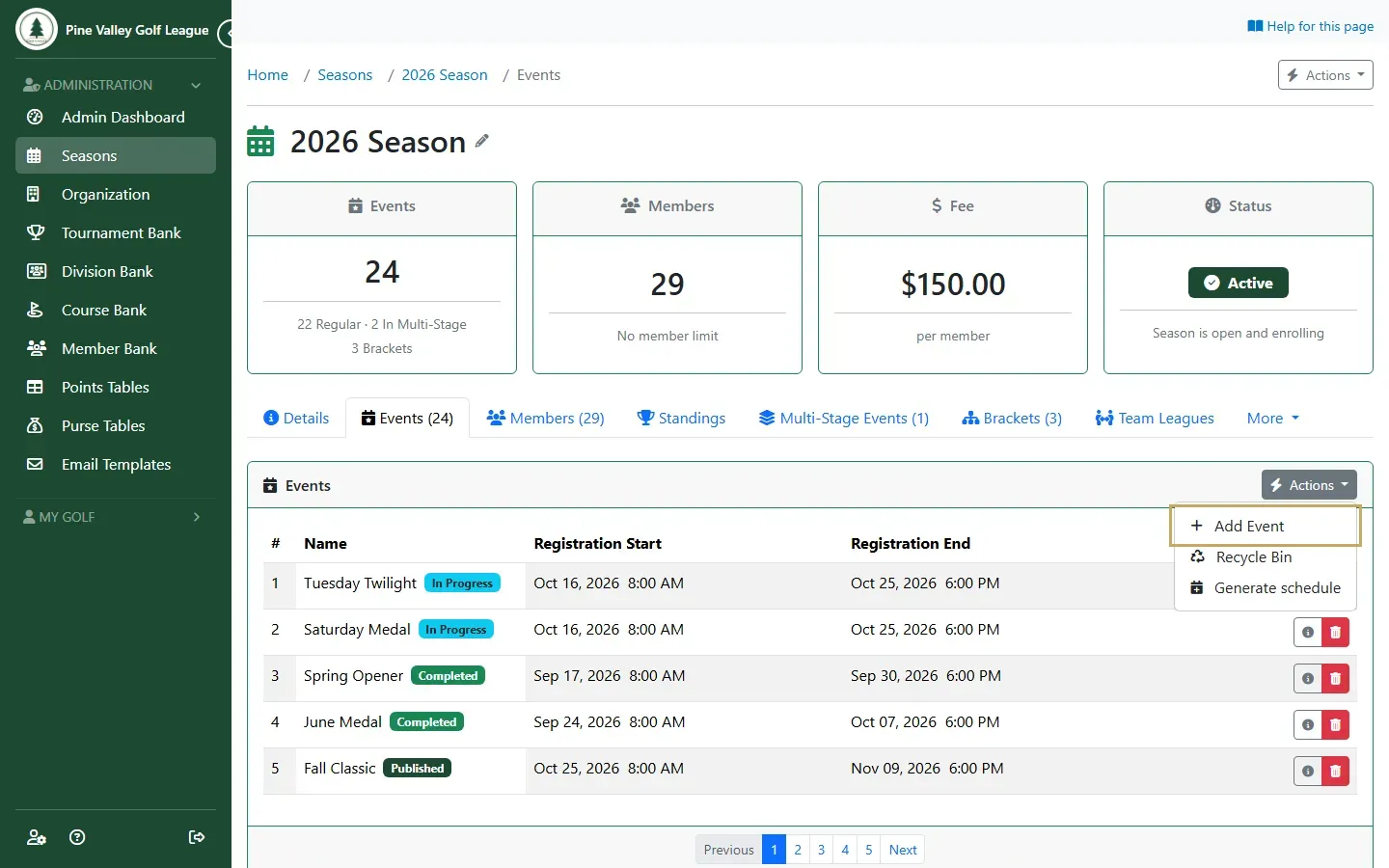Open info for the Saturday Medal event
The image size is (1389, 868).
(x=1308, y=632)
